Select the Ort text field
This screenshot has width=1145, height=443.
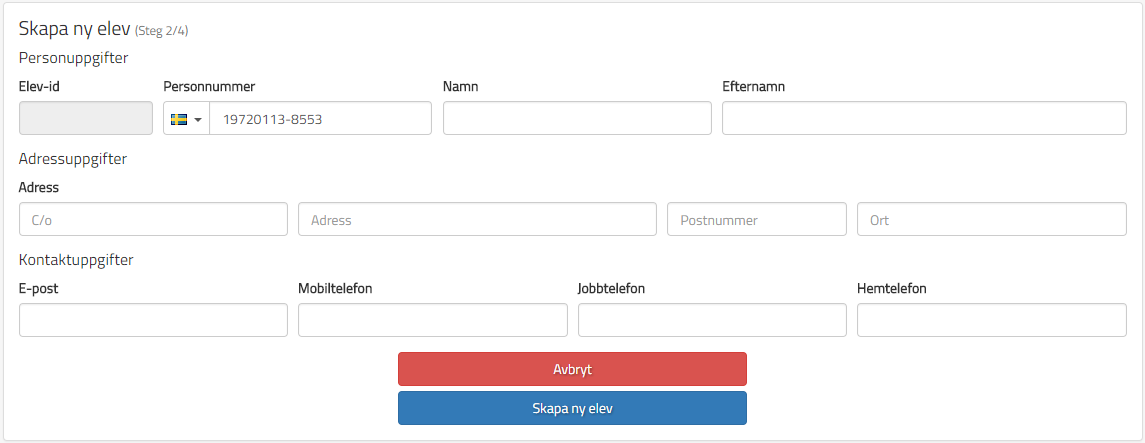991,220
